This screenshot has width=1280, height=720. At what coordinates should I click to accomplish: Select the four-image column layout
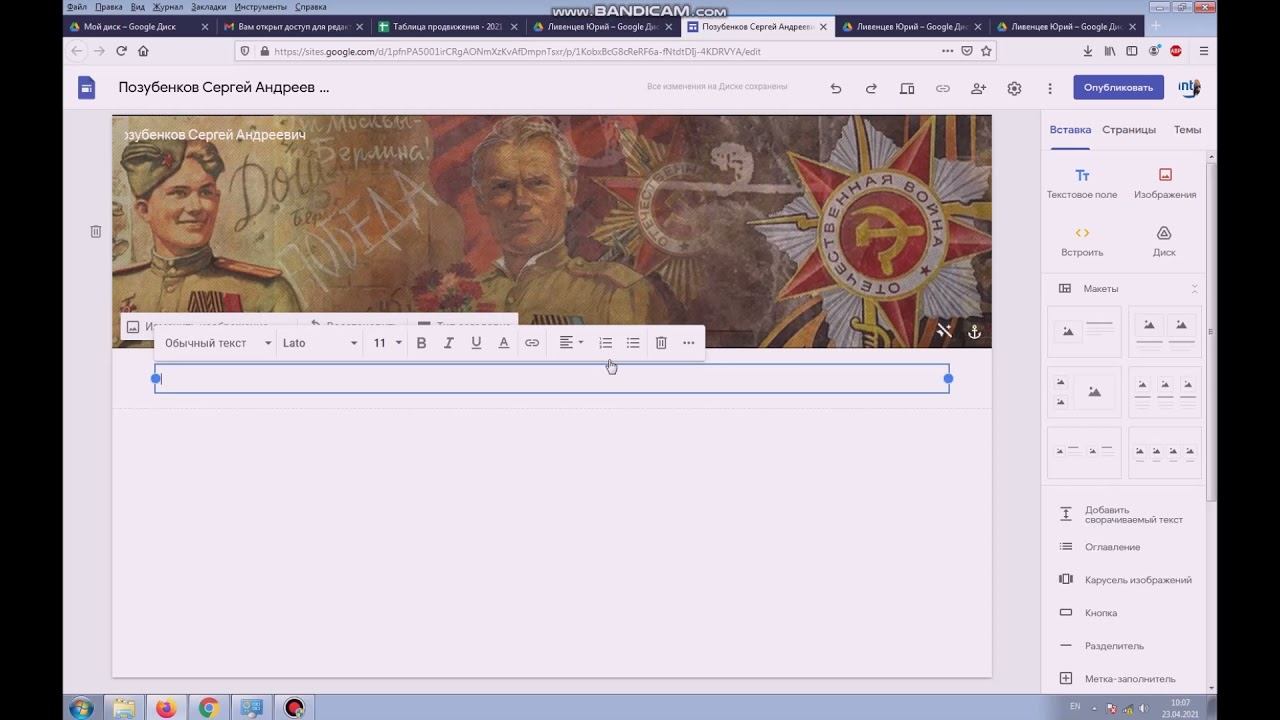pyautogui.click(x=1165, y=453)
